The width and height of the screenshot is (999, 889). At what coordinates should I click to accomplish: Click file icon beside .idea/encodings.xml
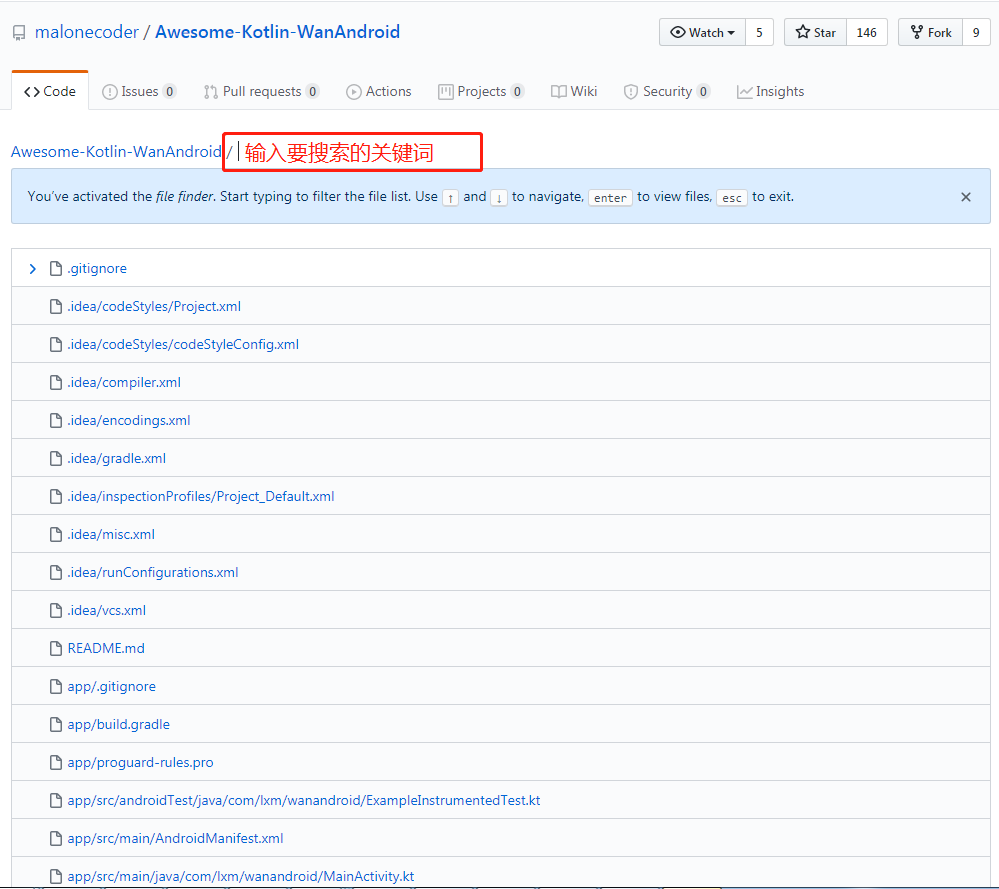tap(56, 421)
